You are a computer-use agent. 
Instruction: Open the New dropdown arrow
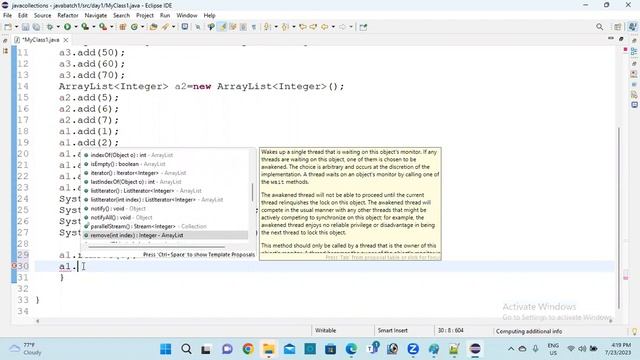pos(16,27)
